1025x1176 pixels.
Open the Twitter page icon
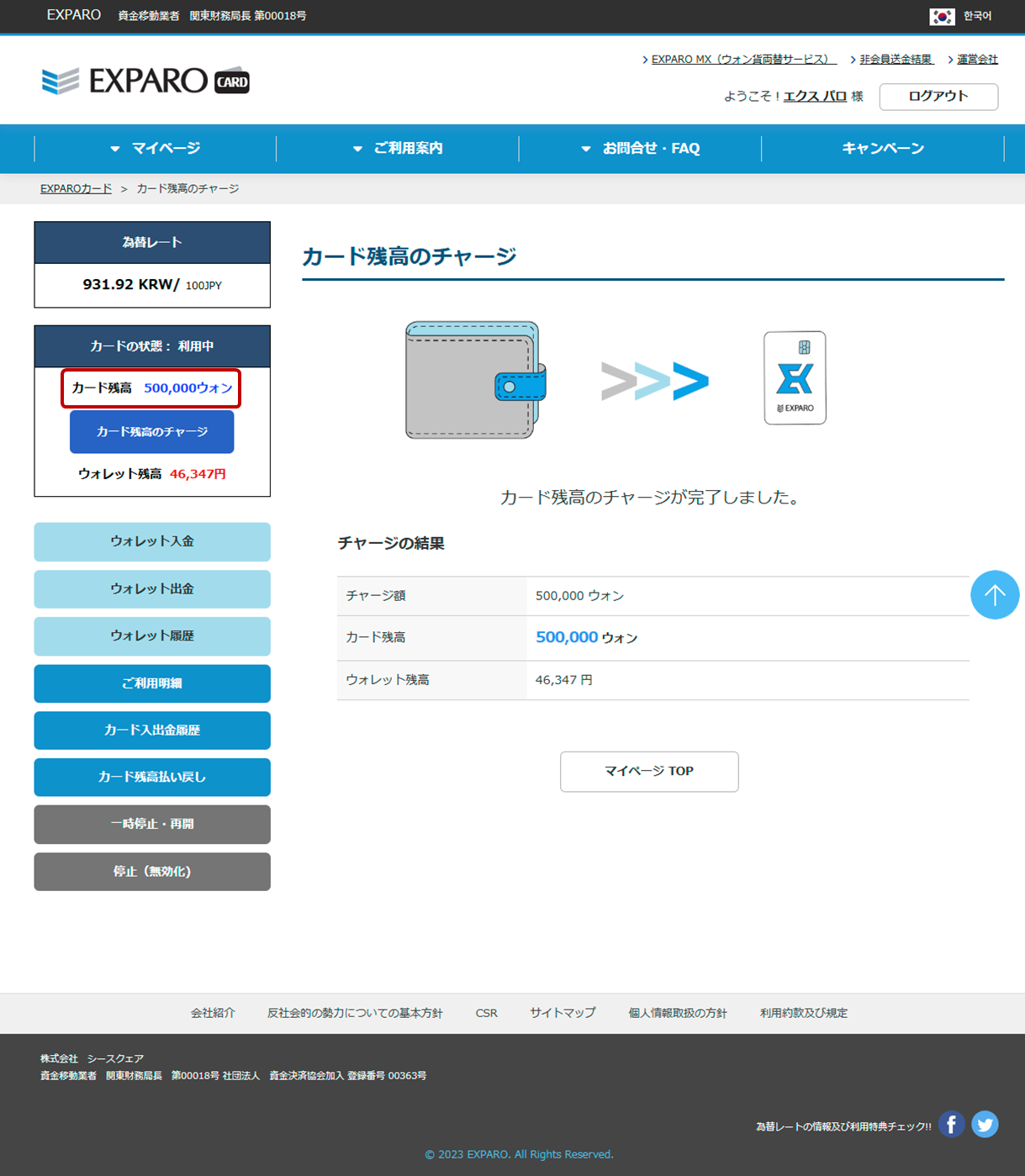985,1124
